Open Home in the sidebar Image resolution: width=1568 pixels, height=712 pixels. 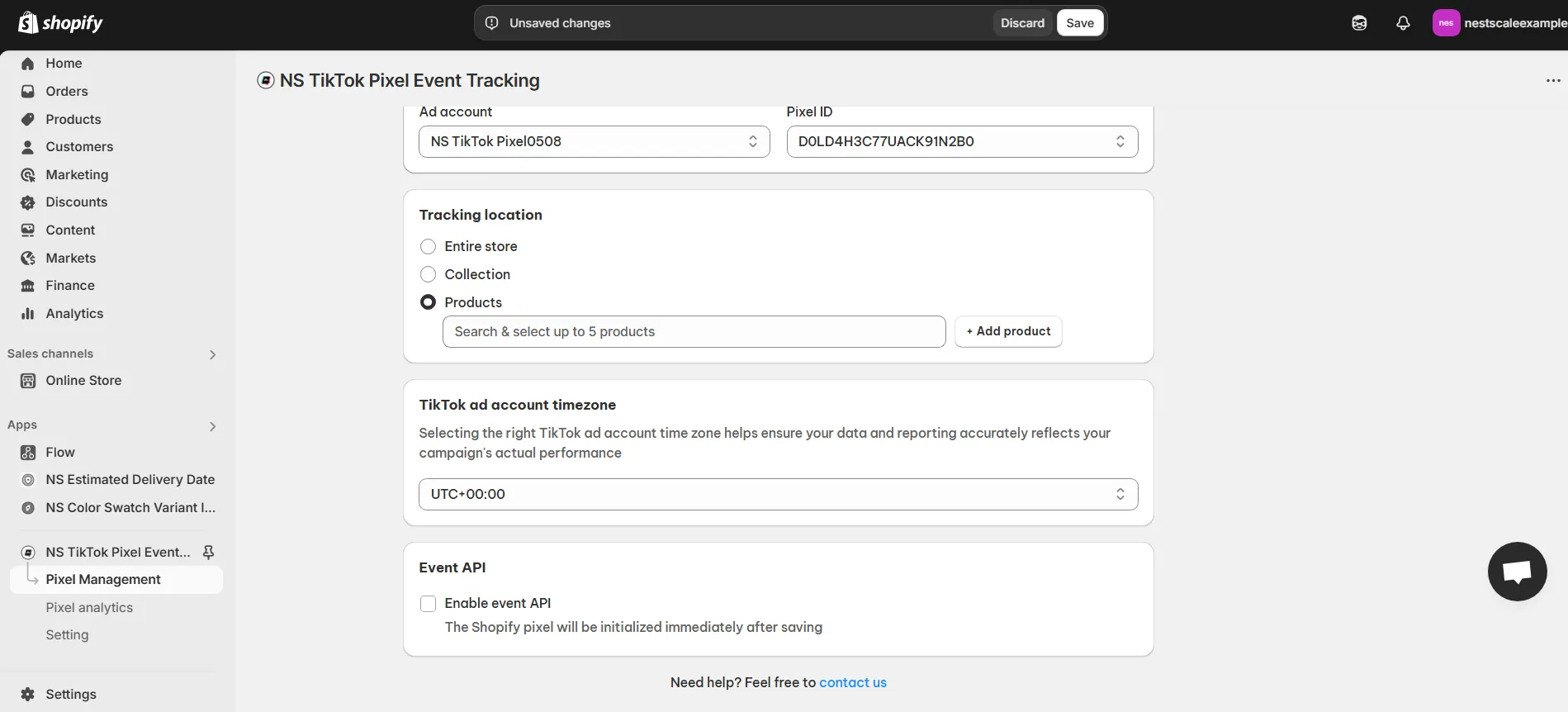coord(64,64)
